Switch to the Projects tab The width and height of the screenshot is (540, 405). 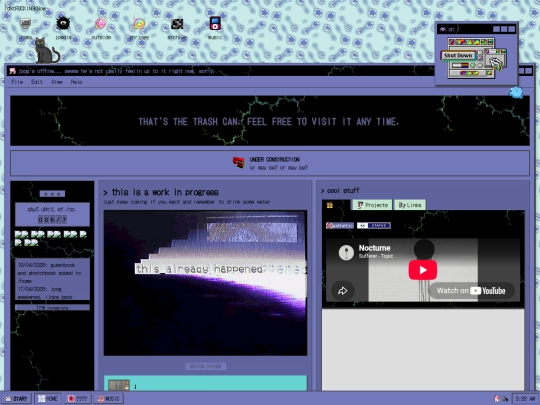point(372,205)
